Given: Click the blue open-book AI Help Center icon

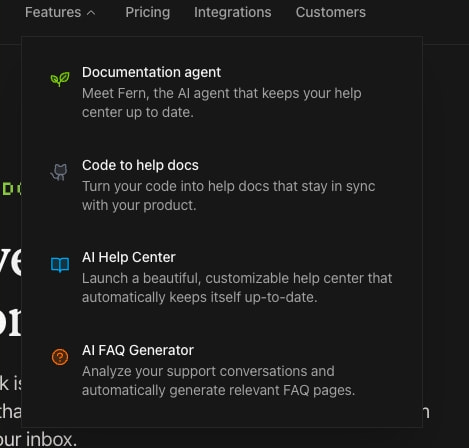Looking at the screenshot, I should (x=60, y=265).
